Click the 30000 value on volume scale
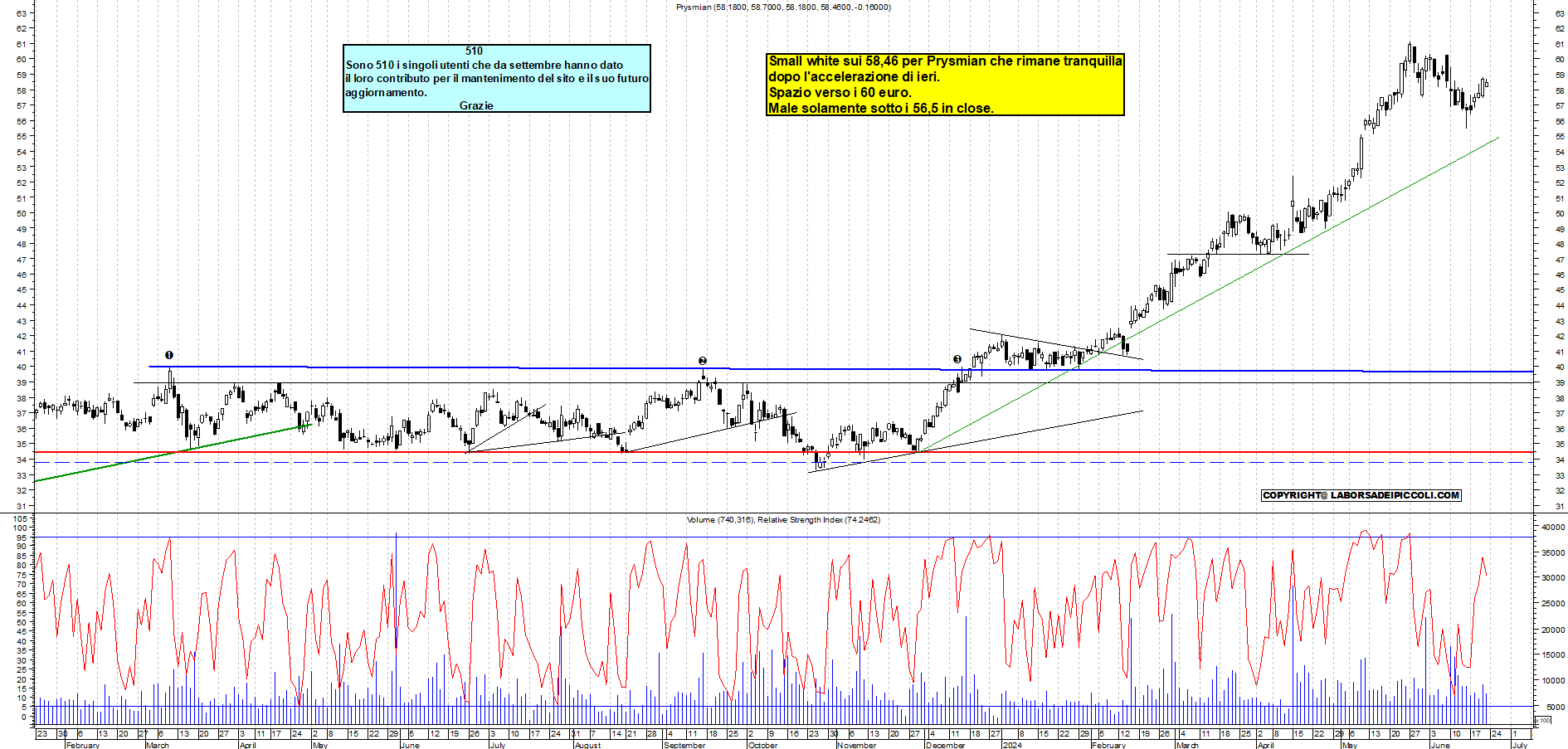Screen dimensions: 1568x749 pyautogui.click(x=1553, y=578)
